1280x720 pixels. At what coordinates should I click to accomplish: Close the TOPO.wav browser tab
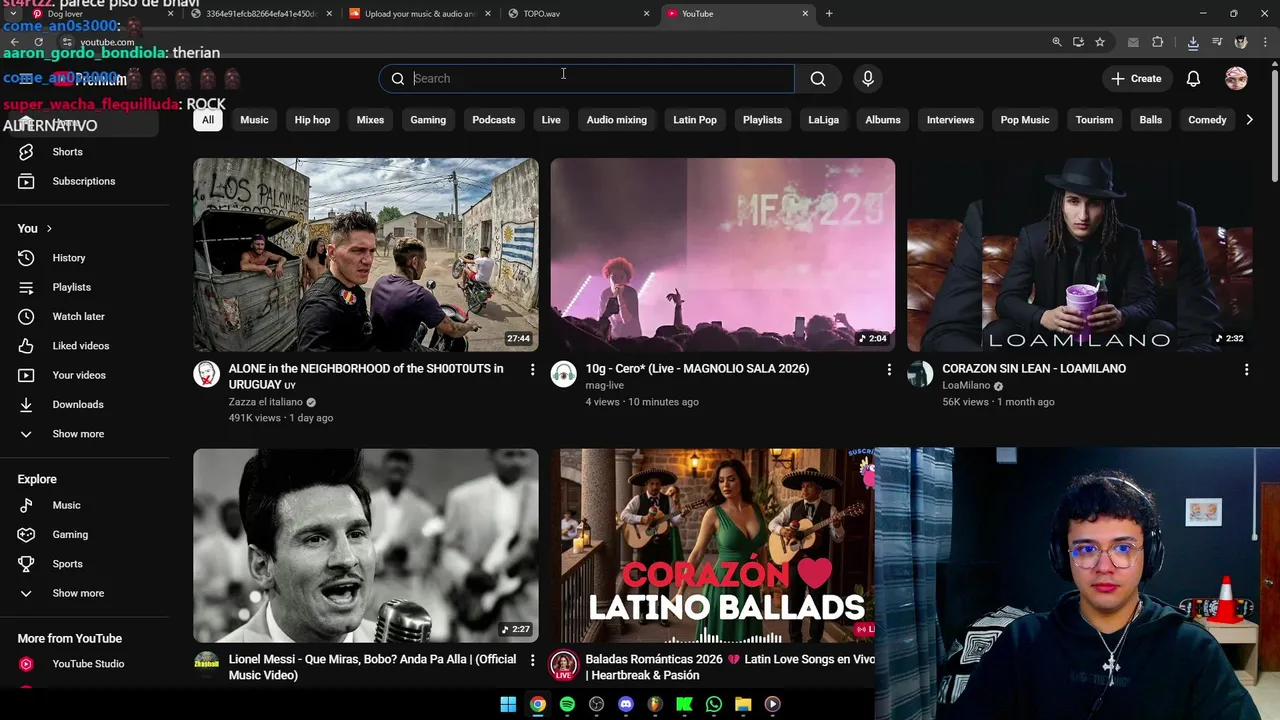tap(646, 14)
